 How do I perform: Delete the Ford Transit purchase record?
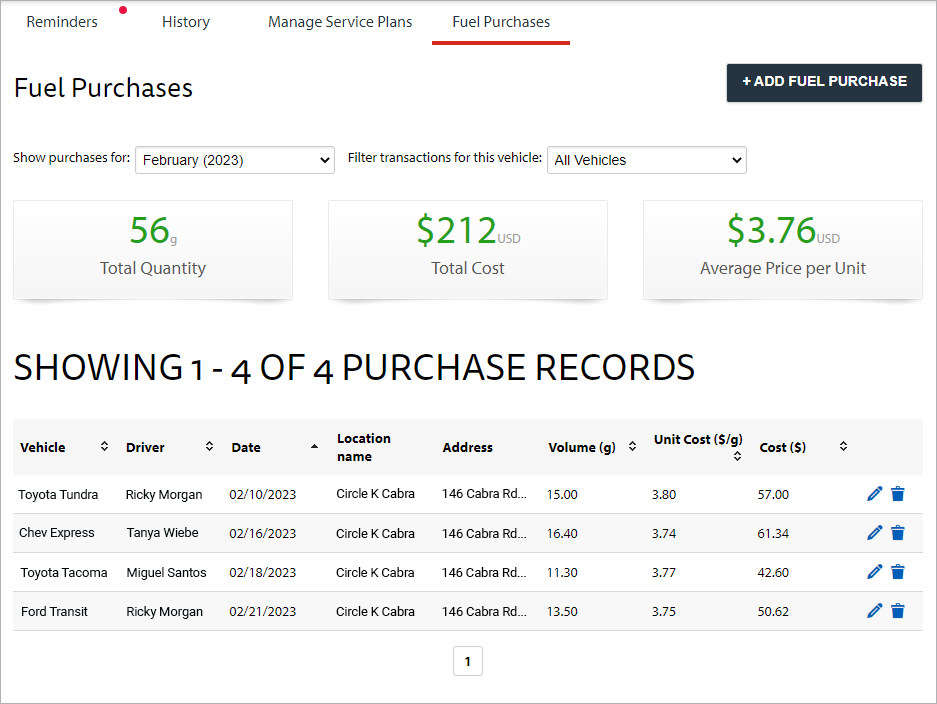pos(898,610)
